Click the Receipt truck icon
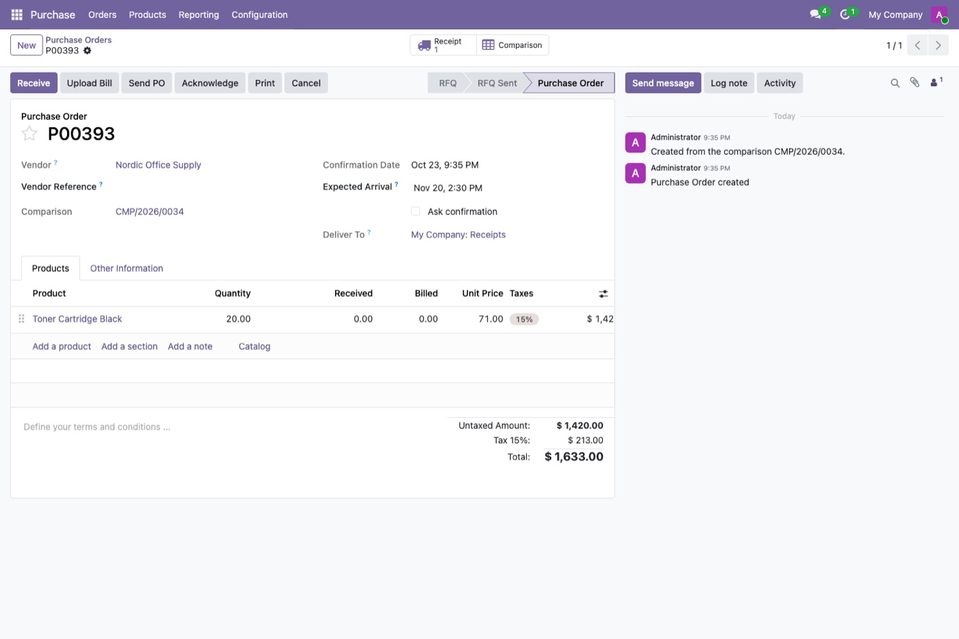This screenshot has width=959, height=639. (x=424, y=45)
